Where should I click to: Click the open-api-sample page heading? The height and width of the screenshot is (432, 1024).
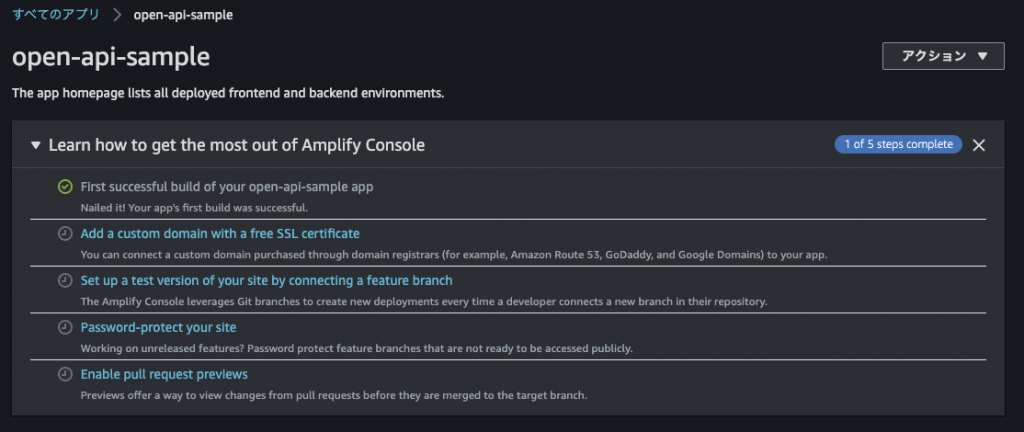tap(111, 57)
